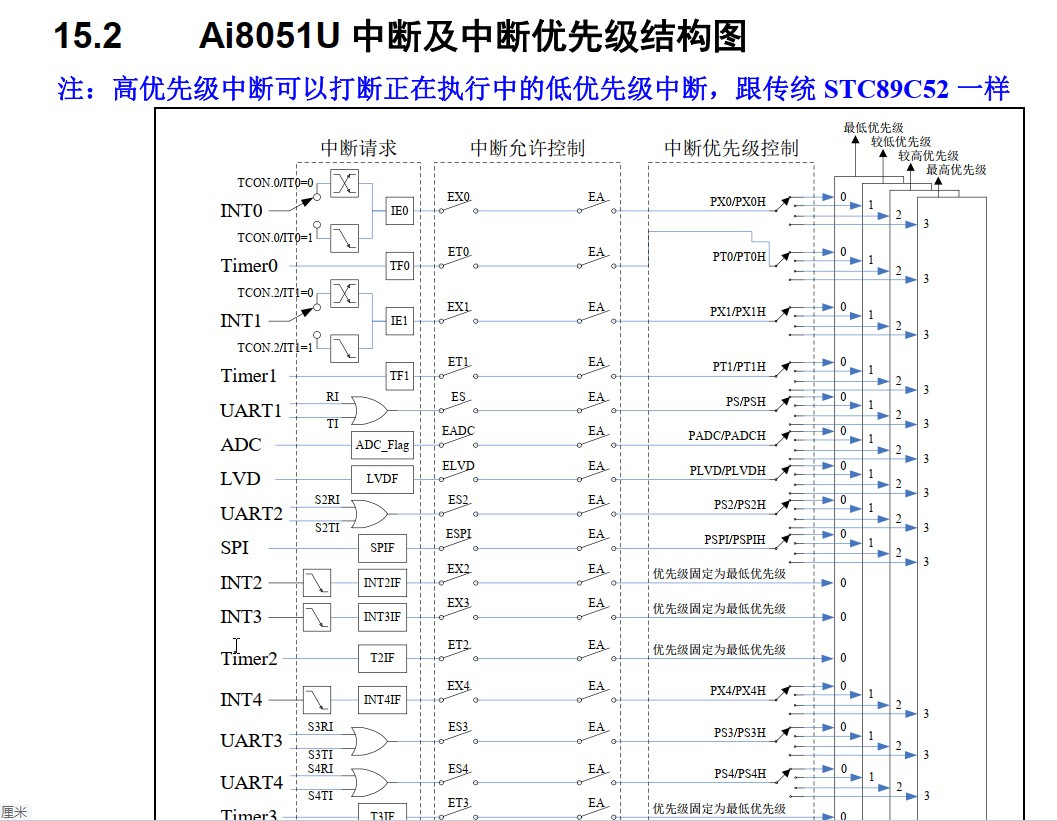Click the IE1 flag box
1057x821 pixels.
[399, 321]
